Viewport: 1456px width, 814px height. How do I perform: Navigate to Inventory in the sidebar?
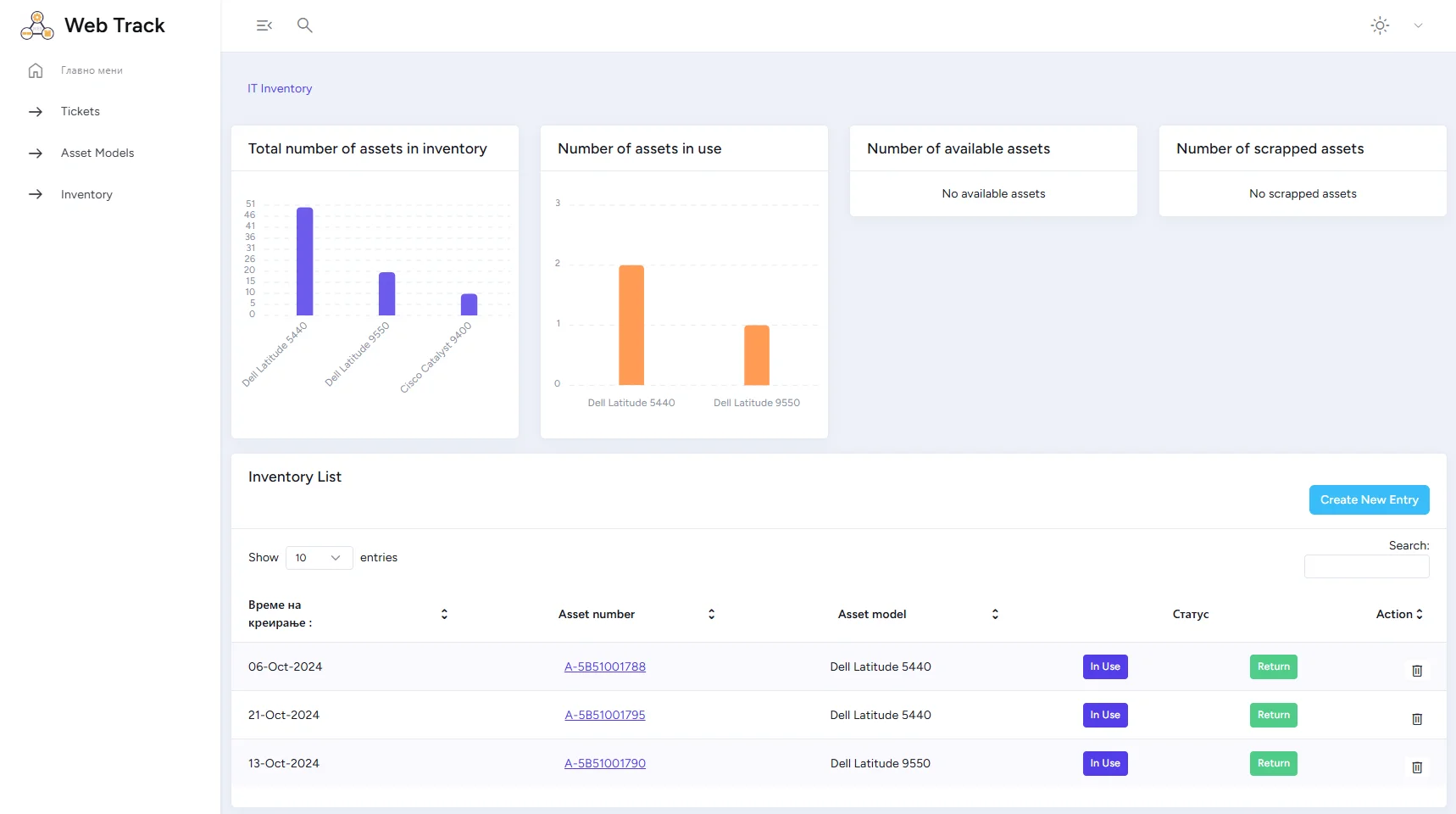pos(86,195)
